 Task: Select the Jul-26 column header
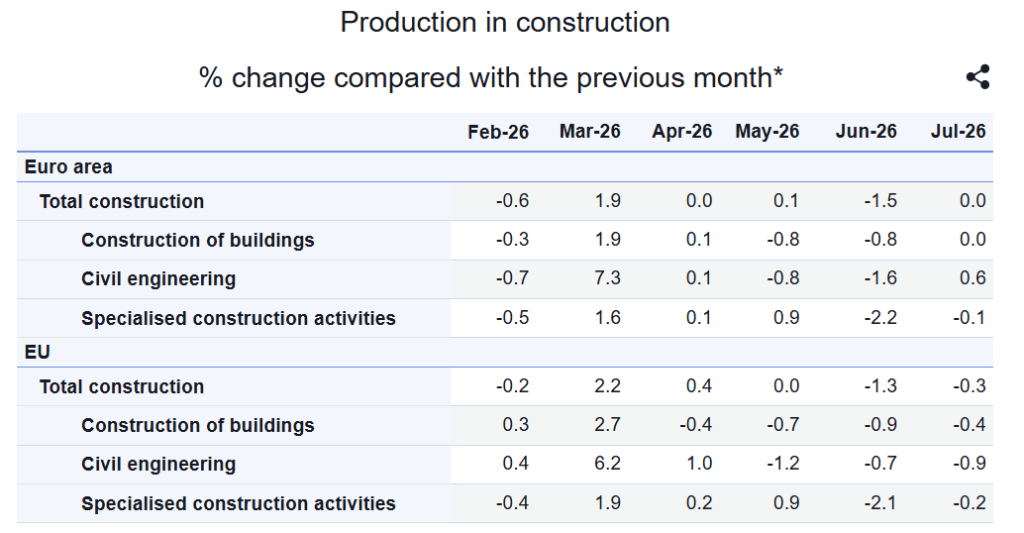click(x=958, y=131)
